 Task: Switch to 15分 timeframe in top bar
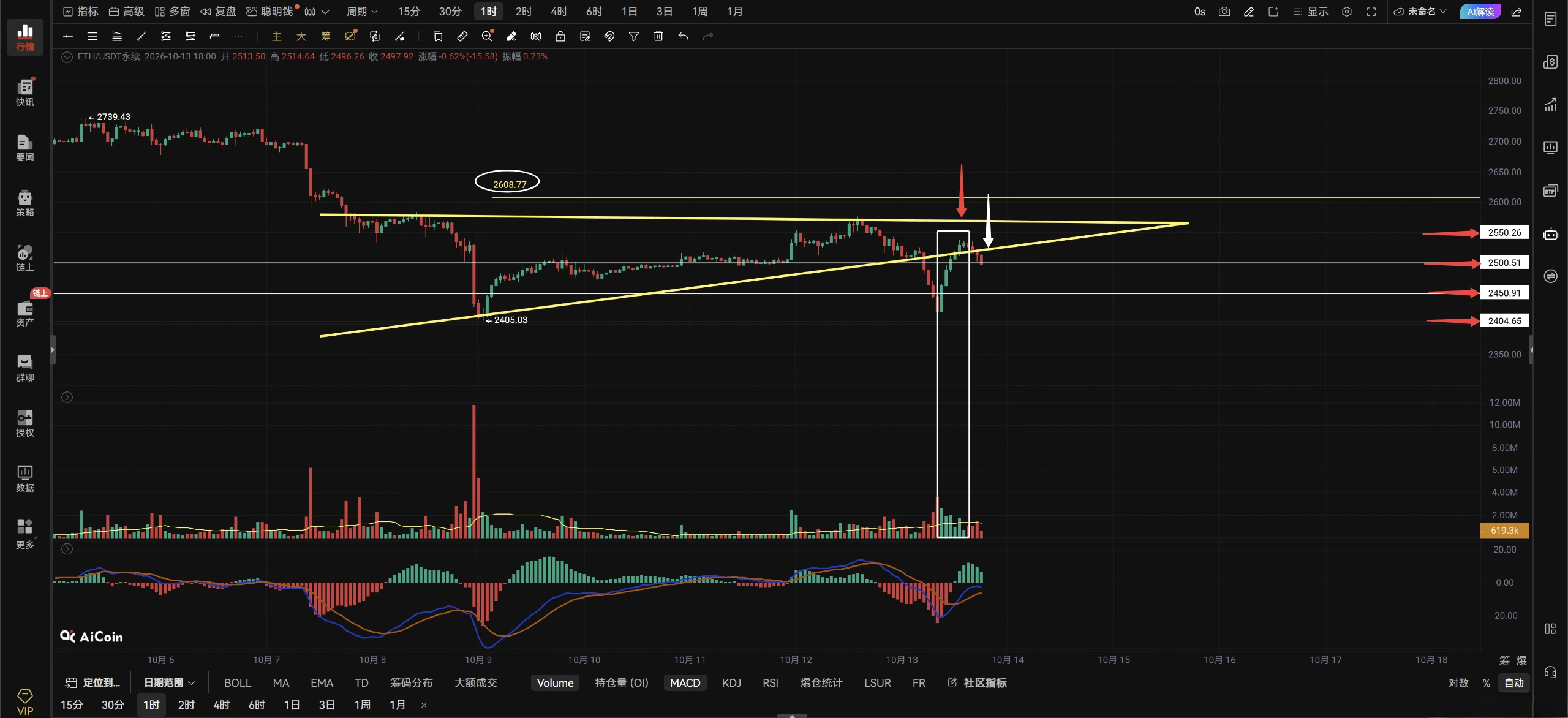[409, 12]
